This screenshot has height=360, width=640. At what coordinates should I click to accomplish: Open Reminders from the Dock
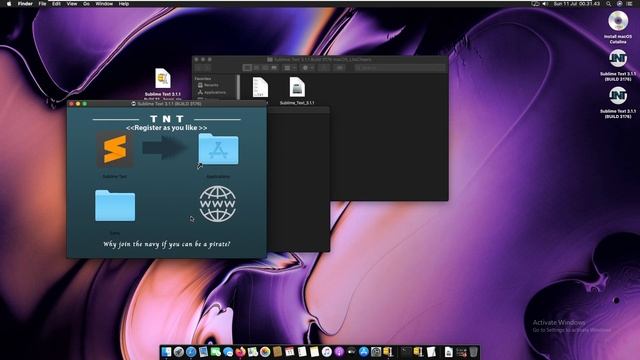coord(302,351)
